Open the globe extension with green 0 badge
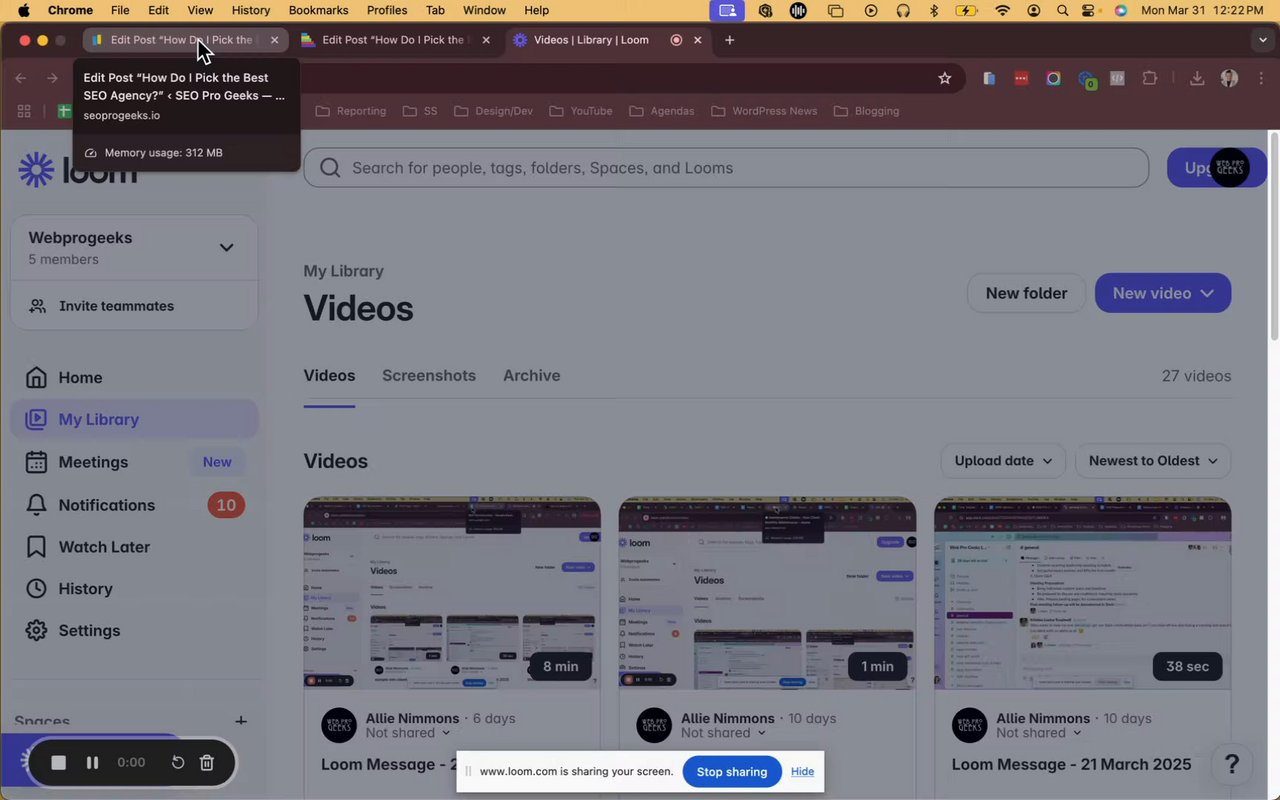The height and width of the screenshot is (800, 1280). click(x=1086, y=79)
